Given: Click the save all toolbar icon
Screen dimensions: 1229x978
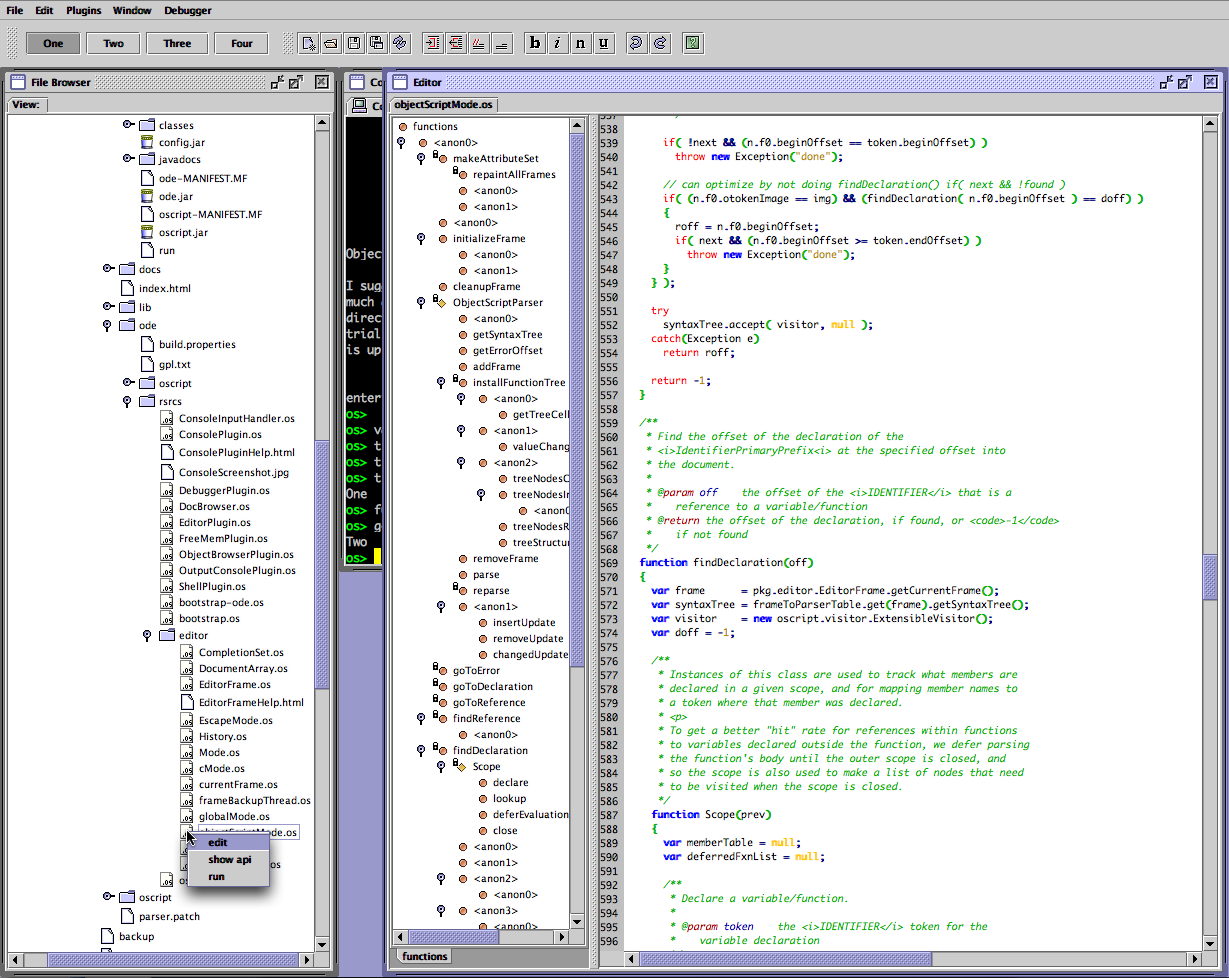Looking at the screenshot, I should 377,43.
